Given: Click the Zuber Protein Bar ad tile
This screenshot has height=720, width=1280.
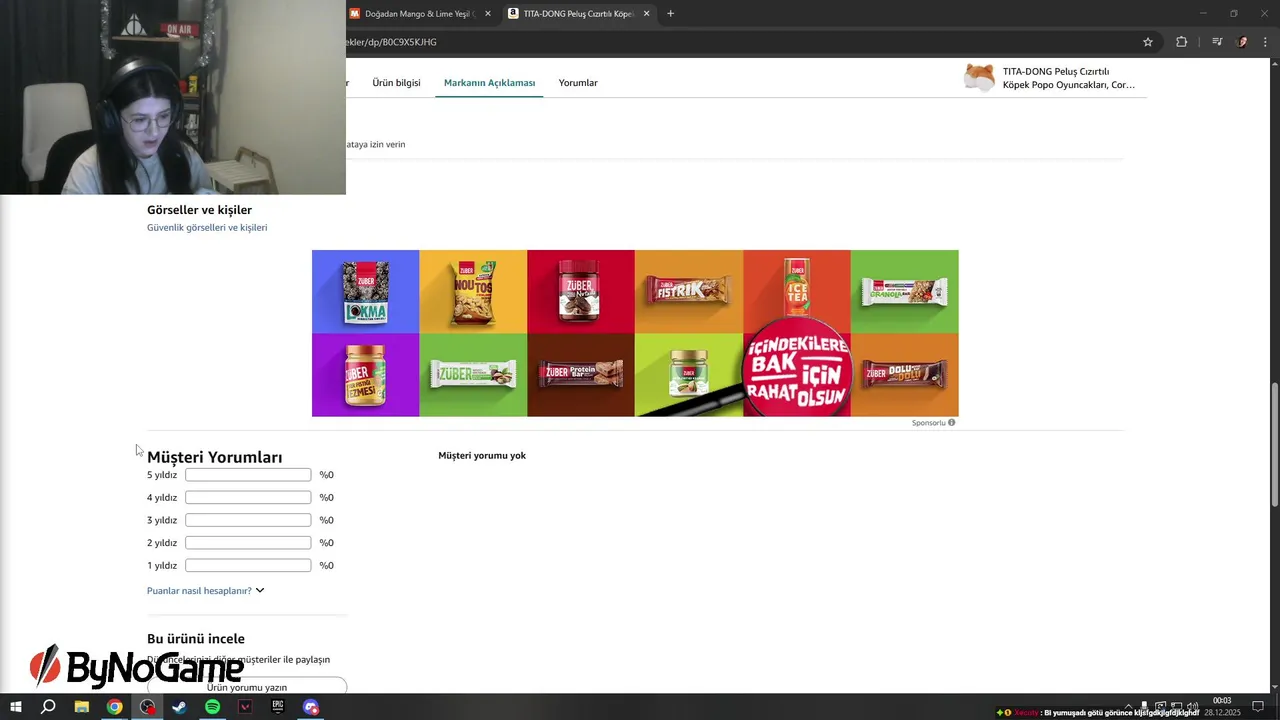Looking at the screenshot, I should 581,375.
